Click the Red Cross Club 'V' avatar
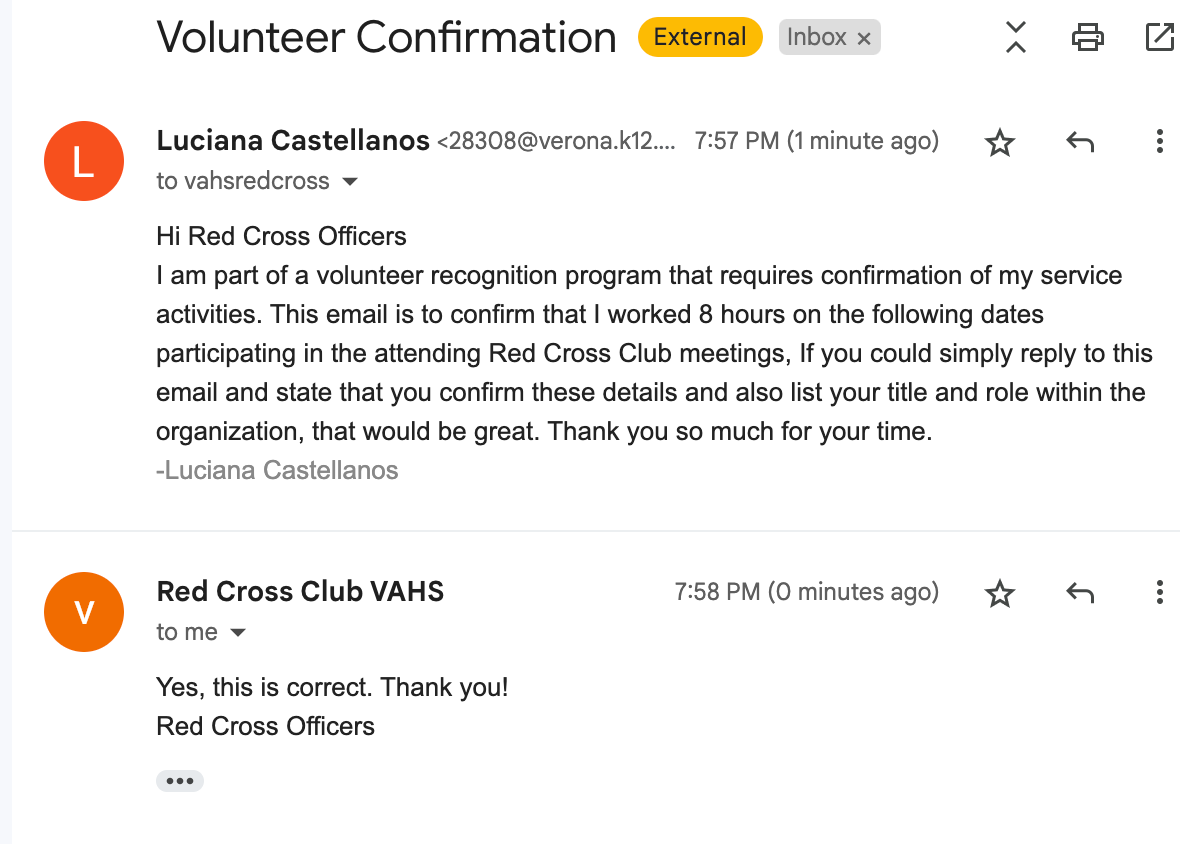Viewport: 1194px width, 844px height. (84, 611)
